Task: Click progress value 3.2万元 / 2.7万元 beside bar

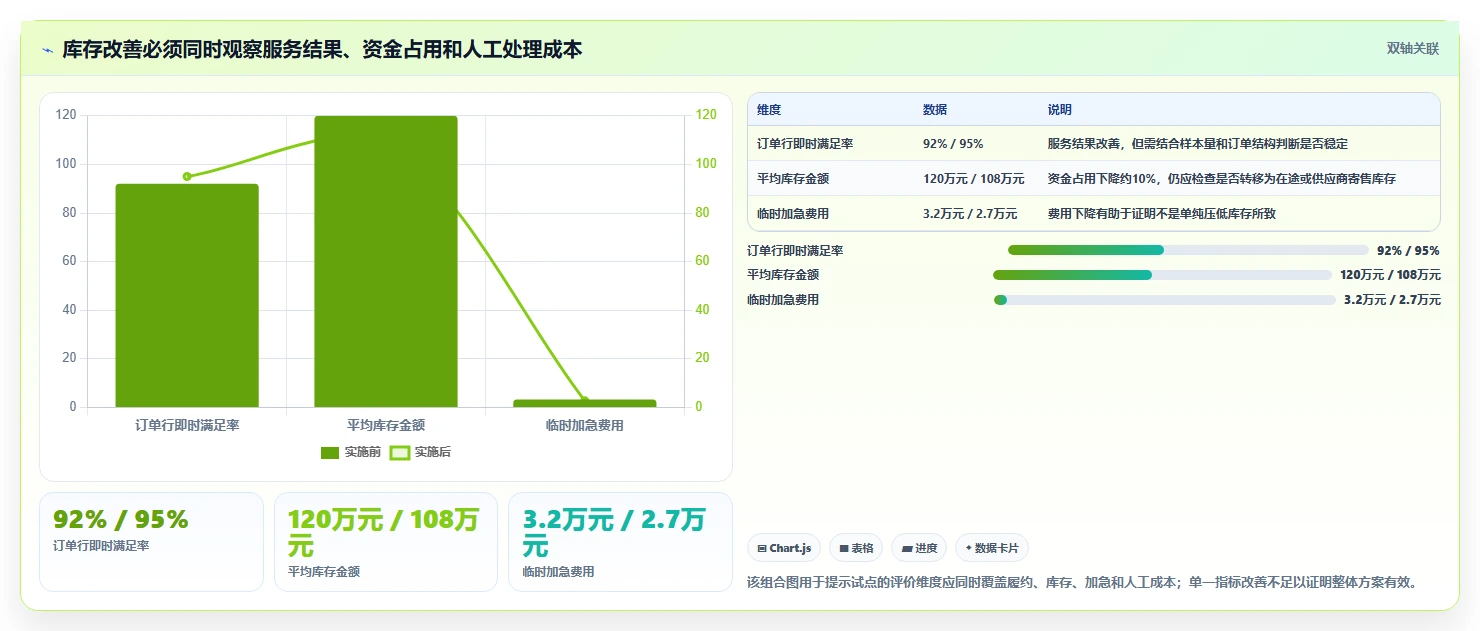Action: 1392,300
